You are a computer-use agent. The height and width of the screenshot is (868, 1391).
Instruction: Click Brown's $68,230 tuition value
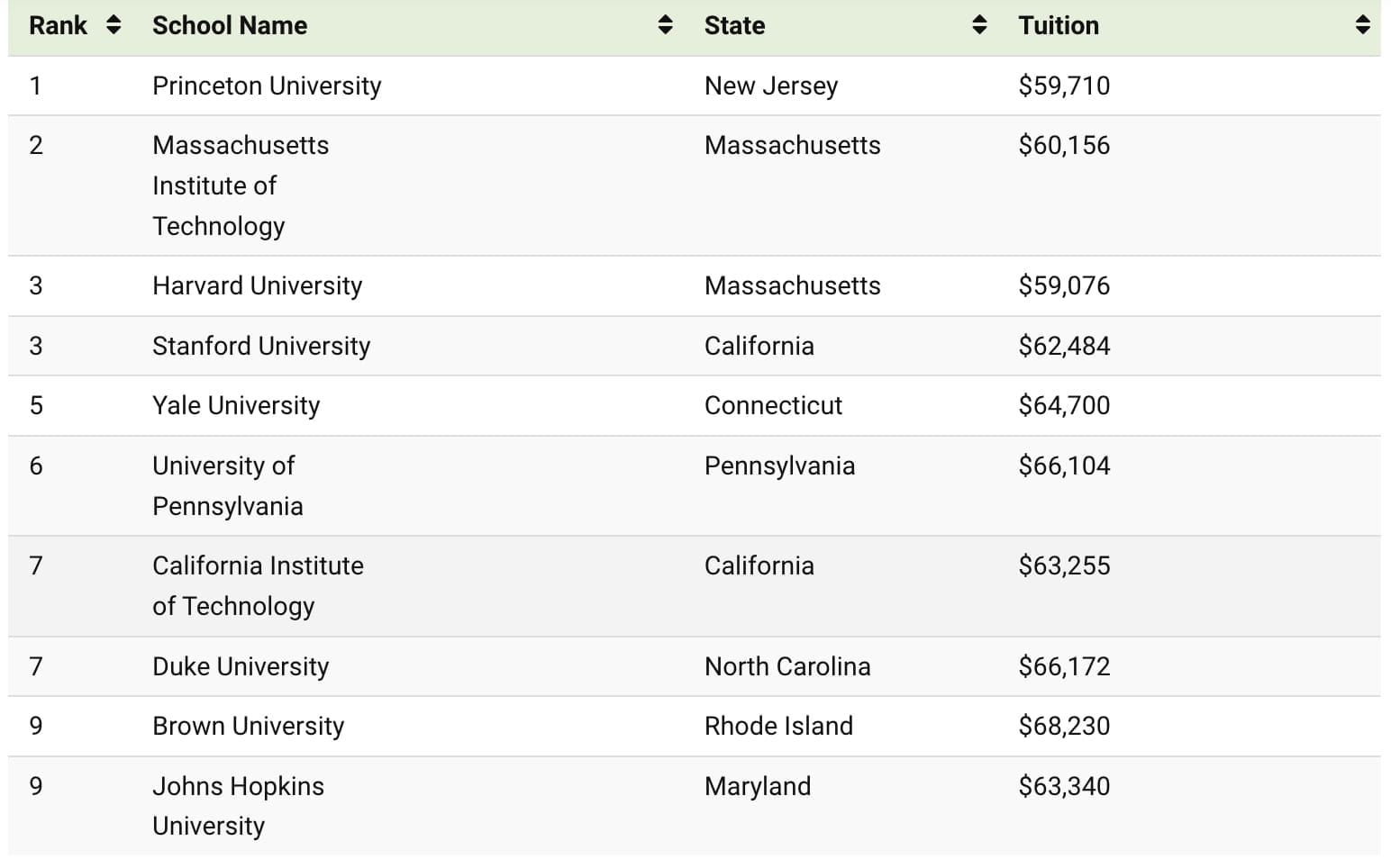pyautogui.click(x=1064, y=726)
